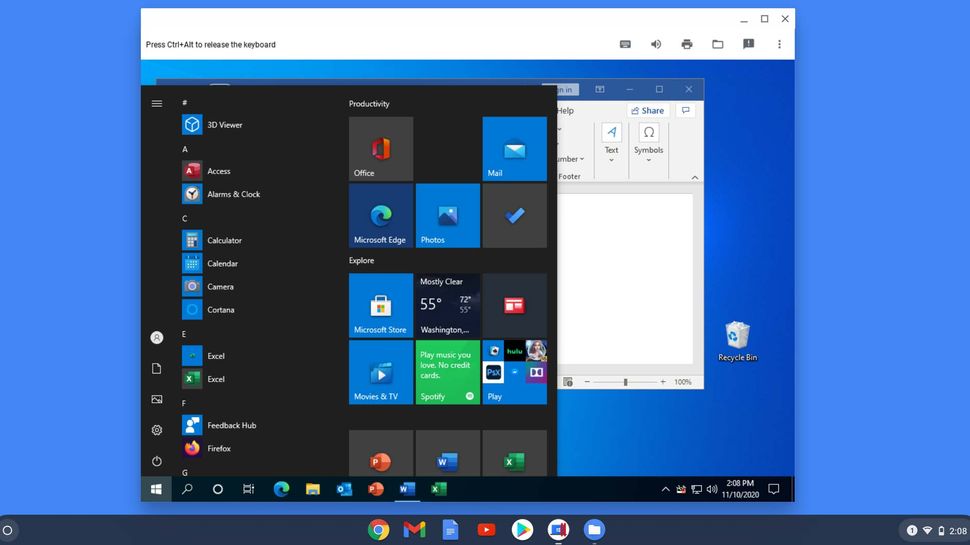This screenshot has height=545, width=970.
Task: Click the Cortana circle on taskbar
Action: coord(218,489)
